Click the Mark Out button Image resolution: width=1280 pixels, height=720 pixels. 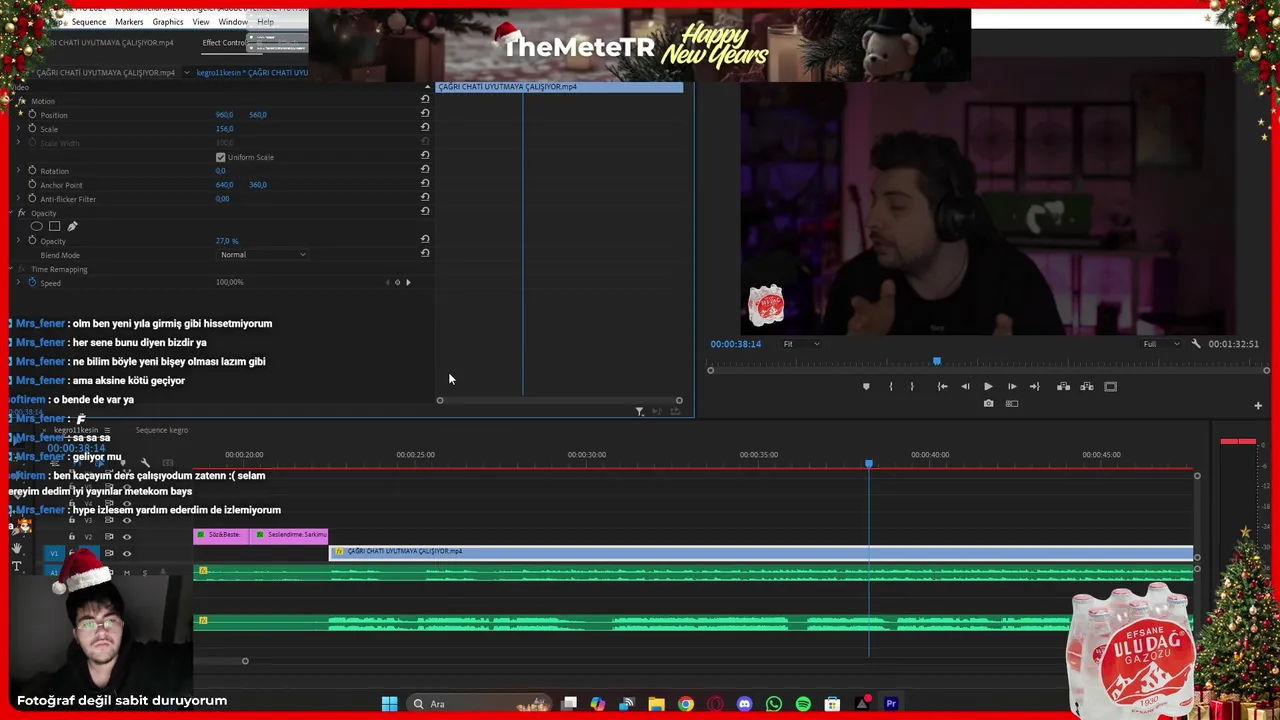pos(912,386)
